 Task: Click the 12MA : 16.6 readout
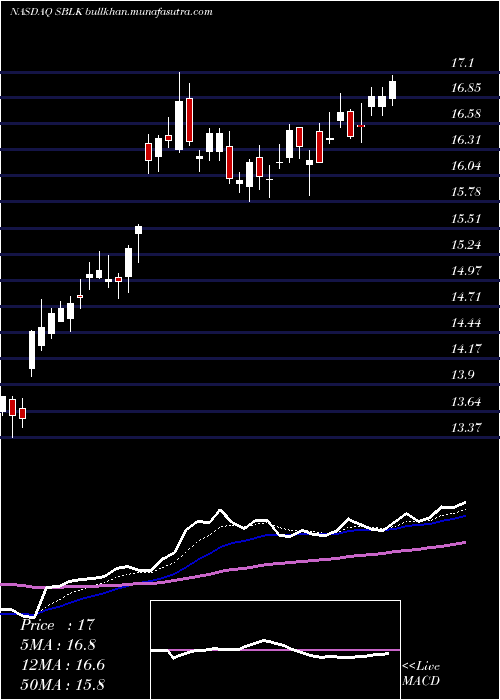click(x=62, y=665)
